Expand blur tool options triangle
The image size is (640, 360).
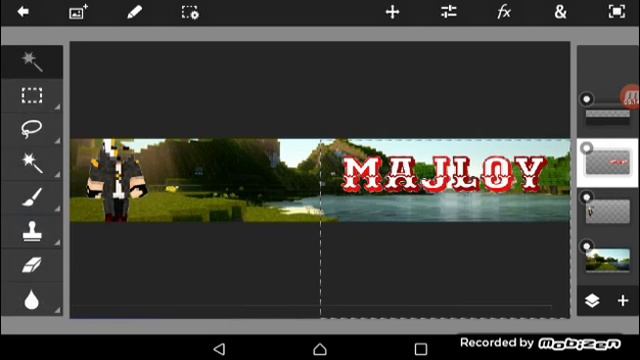(x=57, y=310)
